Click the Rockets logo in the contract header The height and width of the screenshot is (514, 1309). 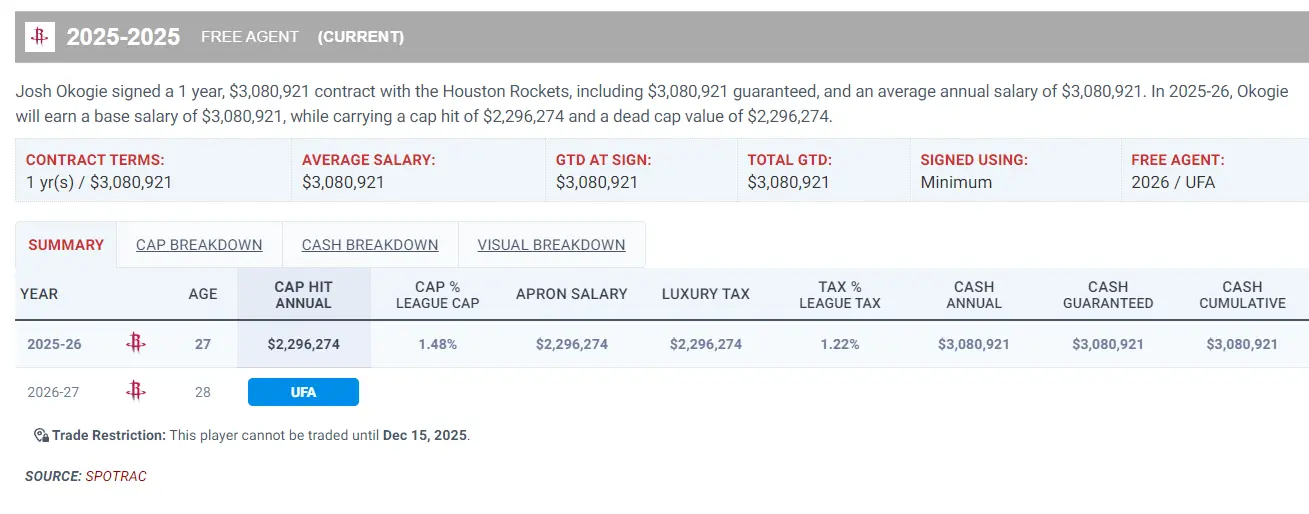click(39, 37)
